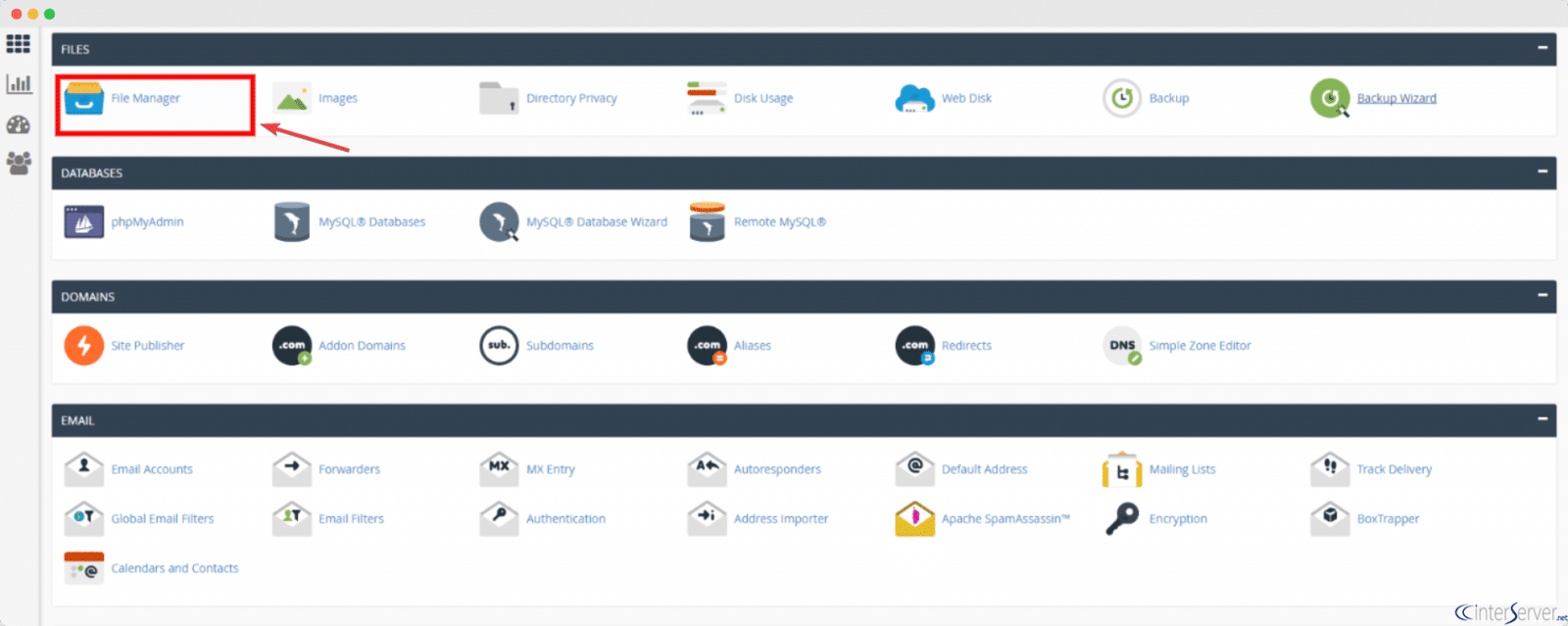Collapse the Databases section
Viewport: 1568px width, 626px height.
pyautogui.click(x=1543, y=171)
